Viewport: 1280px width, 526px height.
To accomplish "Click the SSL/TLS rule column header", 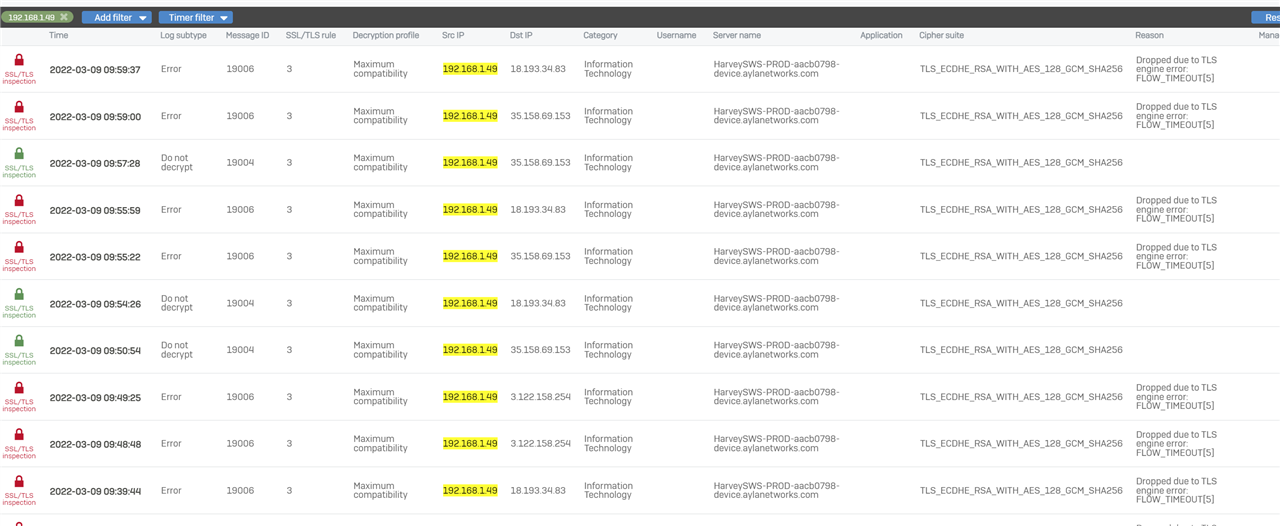I will [x=311, y=35].
